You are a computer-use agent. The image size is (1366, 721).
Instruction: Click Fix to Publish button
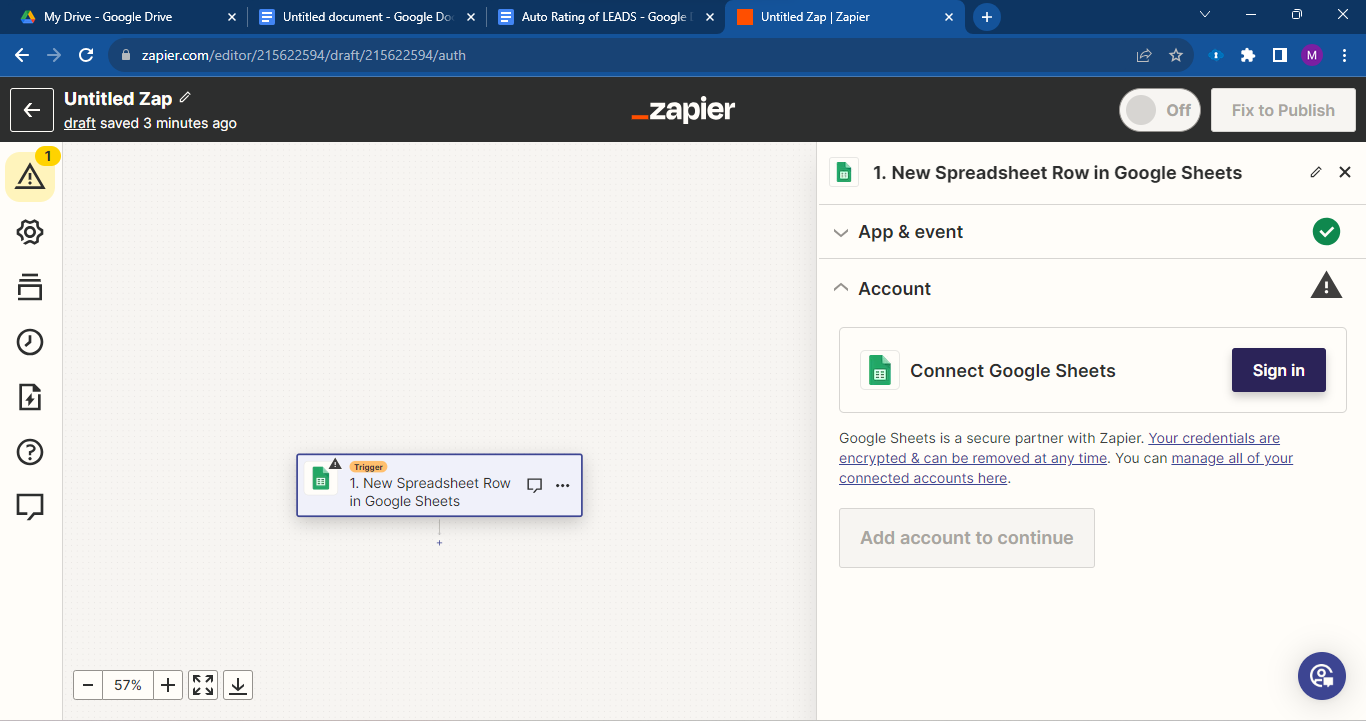tap(1283, 110)
